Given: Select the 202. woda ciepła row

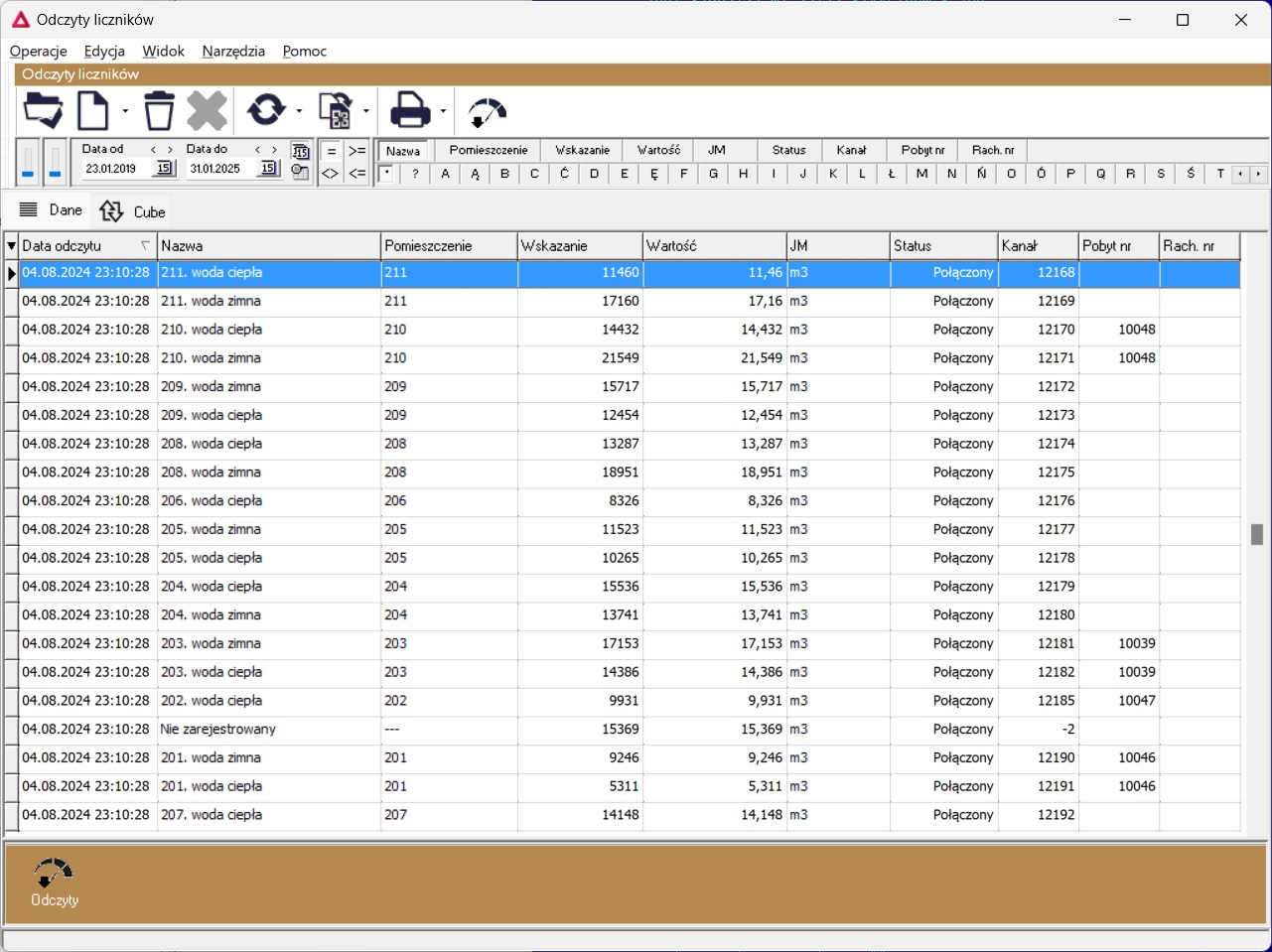Looking at the screenshot, I should click(623, 701).
